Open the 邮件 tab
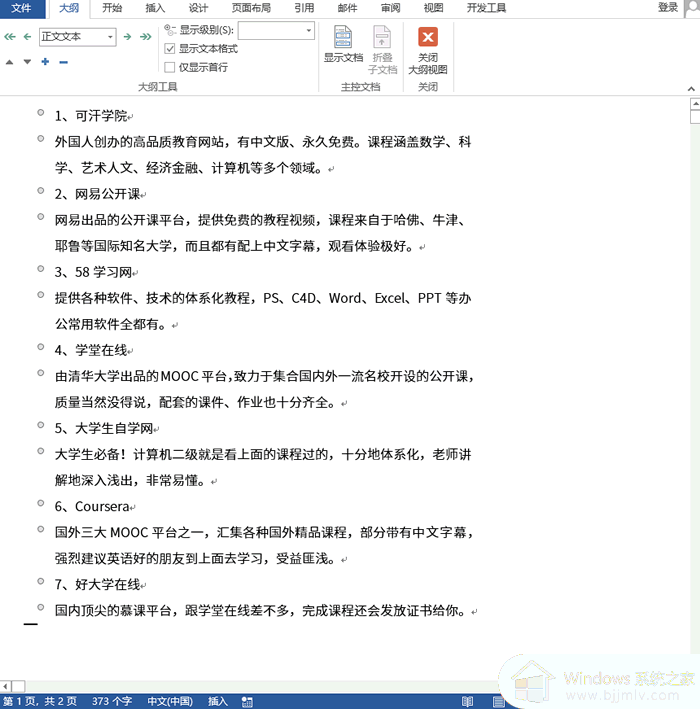This screenshot has width=700, height=709. point(347,8)
